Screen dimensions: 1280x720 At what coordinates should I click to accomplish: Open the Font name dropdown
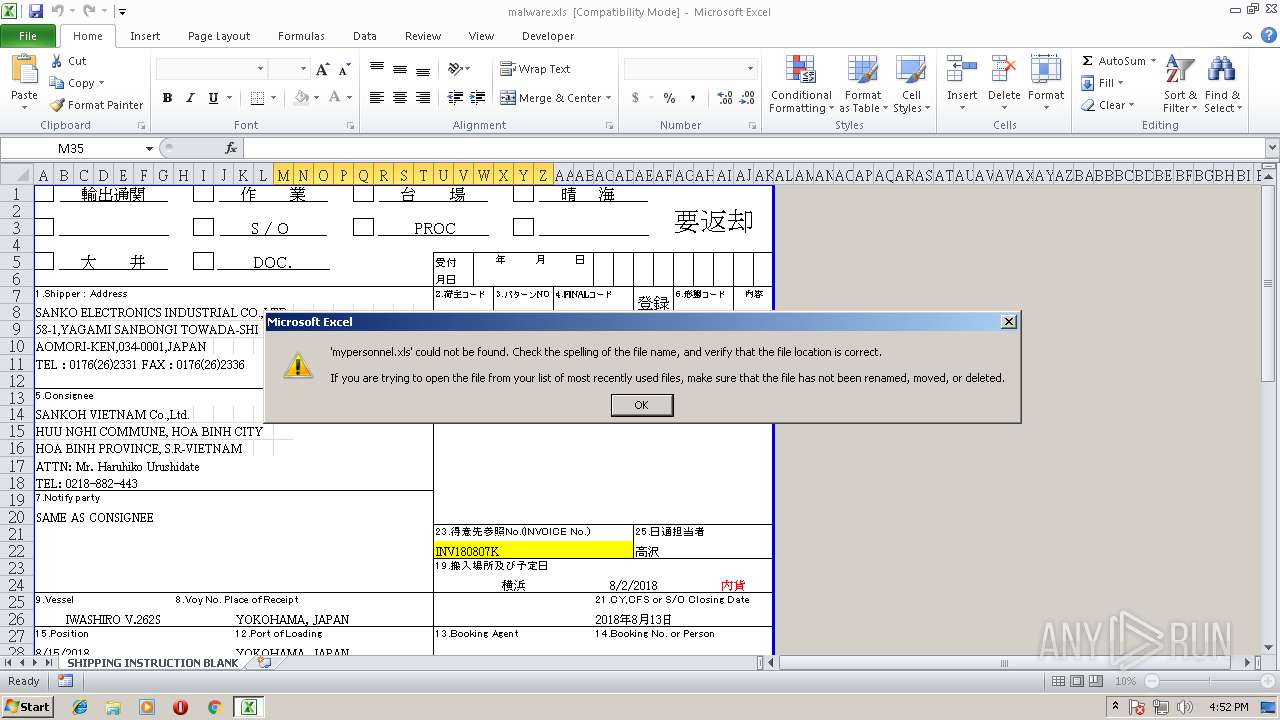[x=261, y=69]
